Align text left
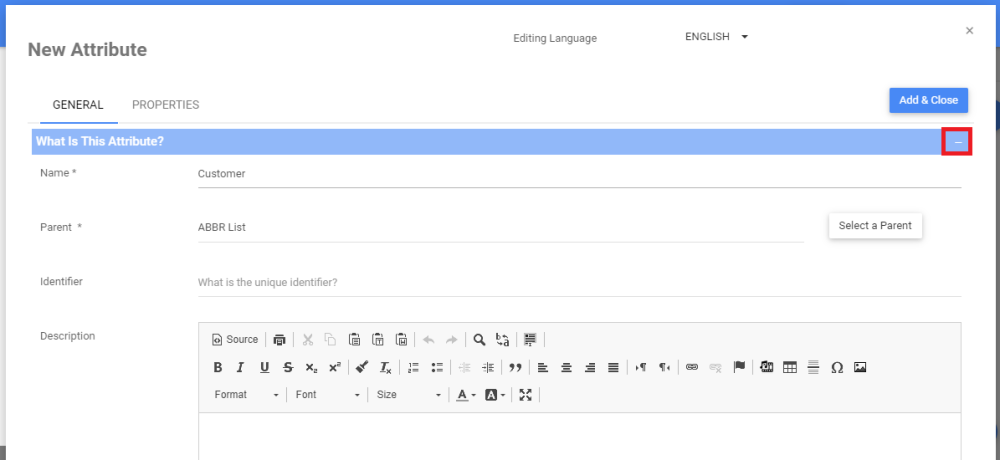Viewport: 1000px width, 460px height. [x=543, y=367]
